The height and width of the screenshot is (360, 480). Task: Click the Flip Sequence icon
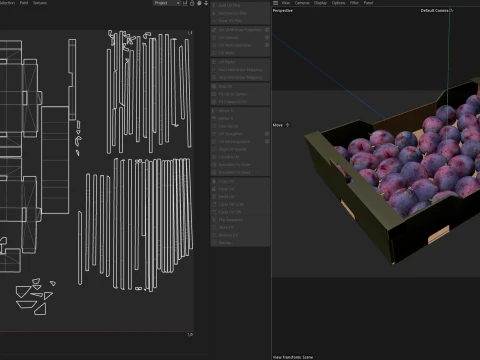coord(214,220)
